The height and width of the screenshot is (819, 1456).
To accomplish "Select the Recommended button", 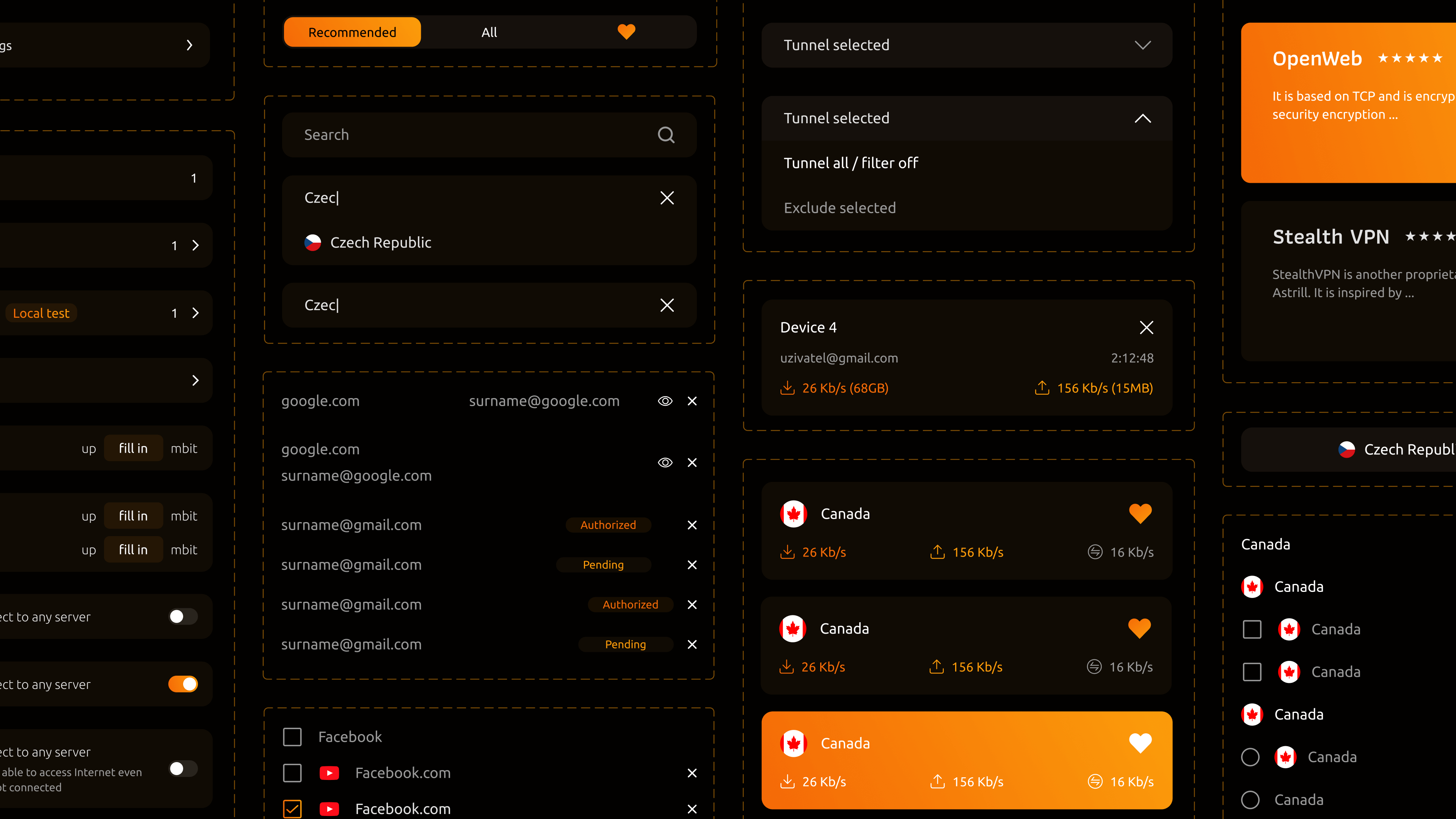I will pyautogui.click(x=352, y=32).
